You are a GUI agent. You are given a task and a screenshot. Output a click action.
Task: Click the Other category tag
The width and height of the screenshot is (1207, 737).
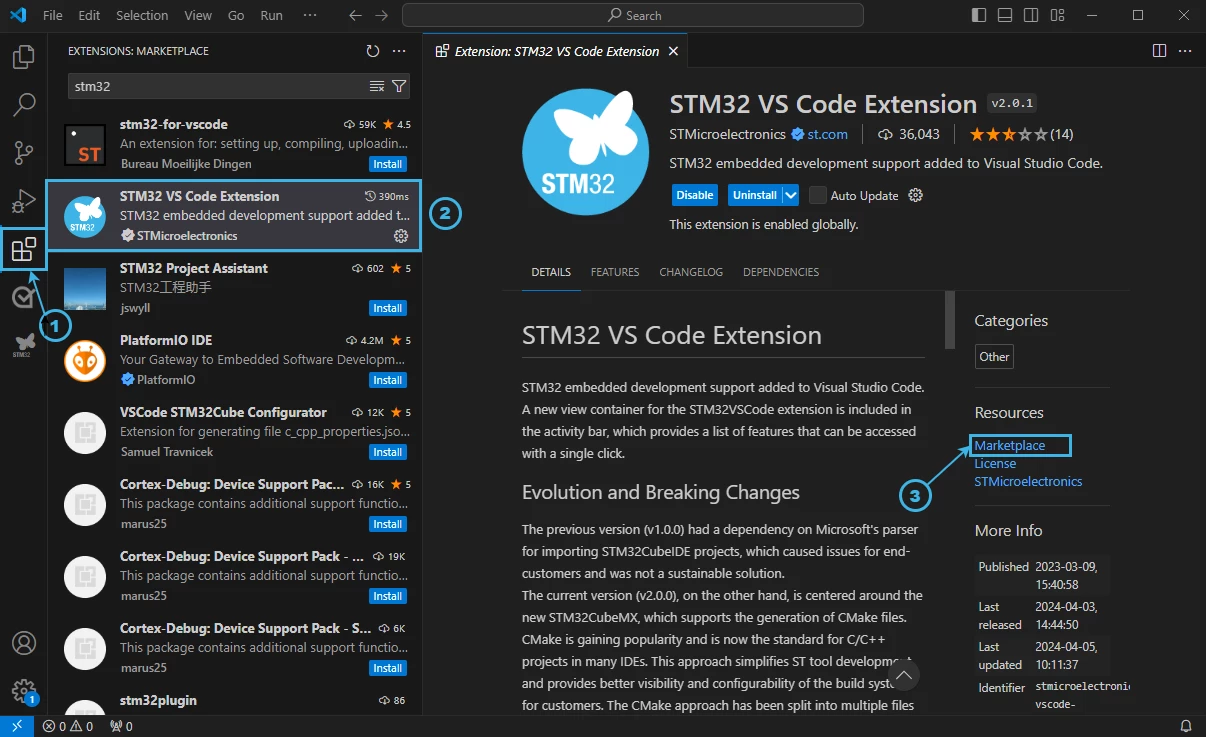point(995,357)
